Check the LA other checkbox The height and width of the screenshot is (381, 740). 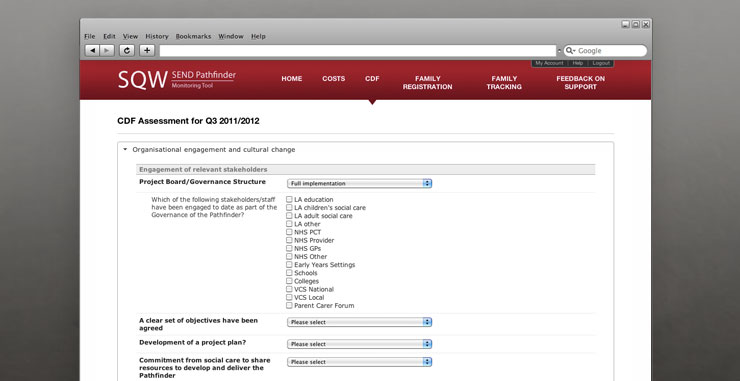pyautogui.click(x=289, y=224)
